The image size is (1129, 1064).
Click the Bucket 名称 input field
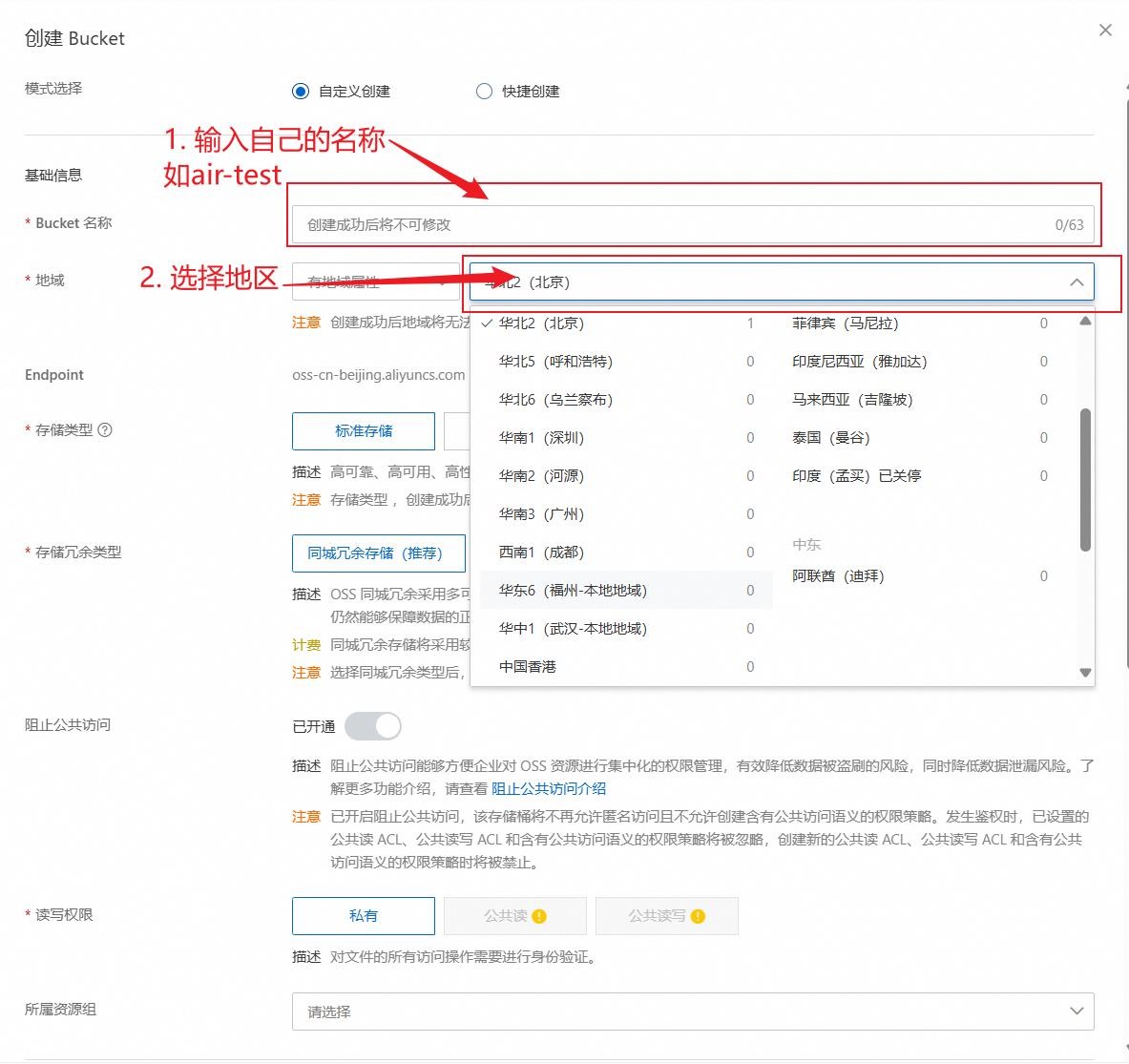693,224
